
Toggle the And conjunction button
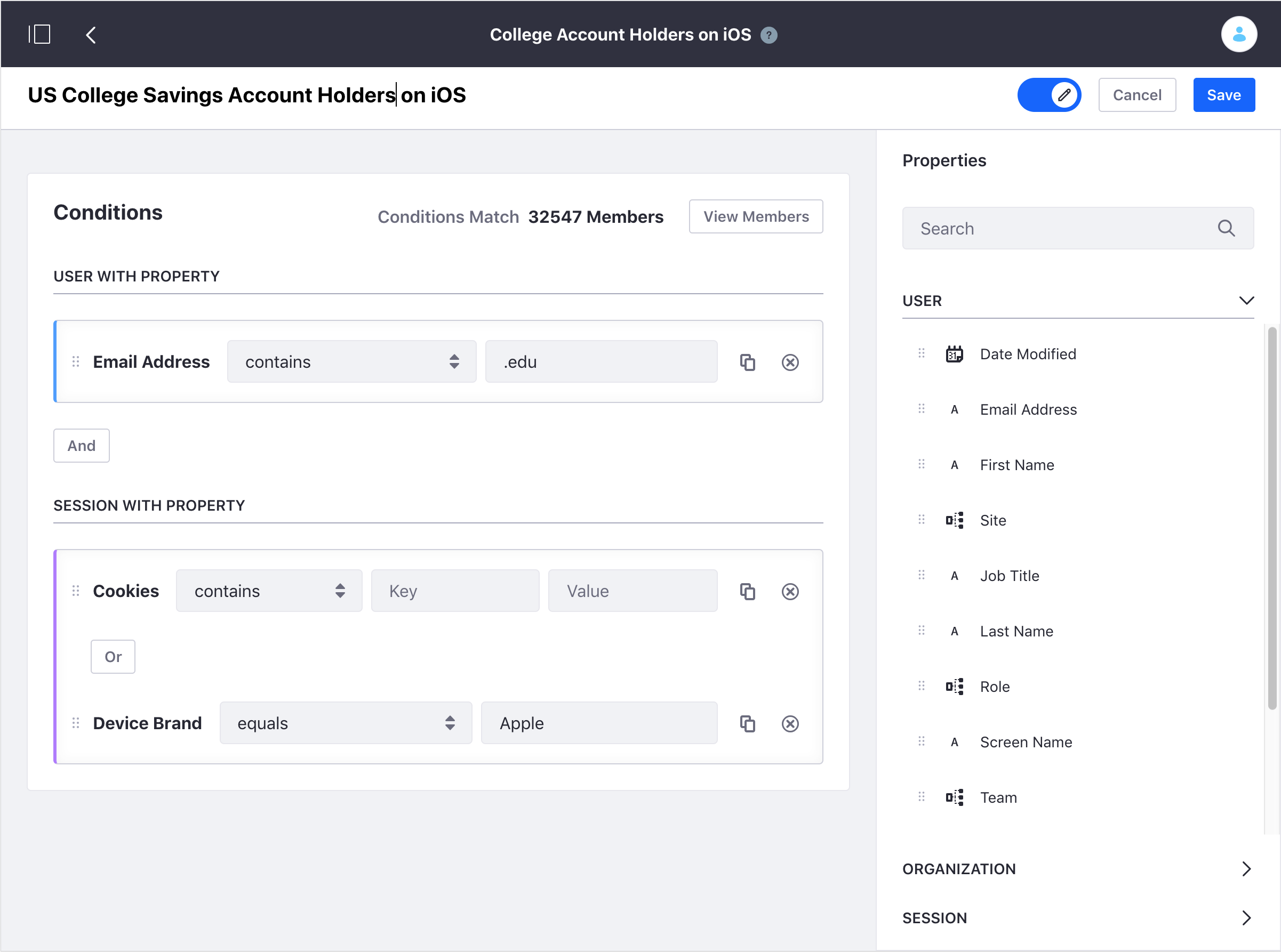click(x=81, y=446)
